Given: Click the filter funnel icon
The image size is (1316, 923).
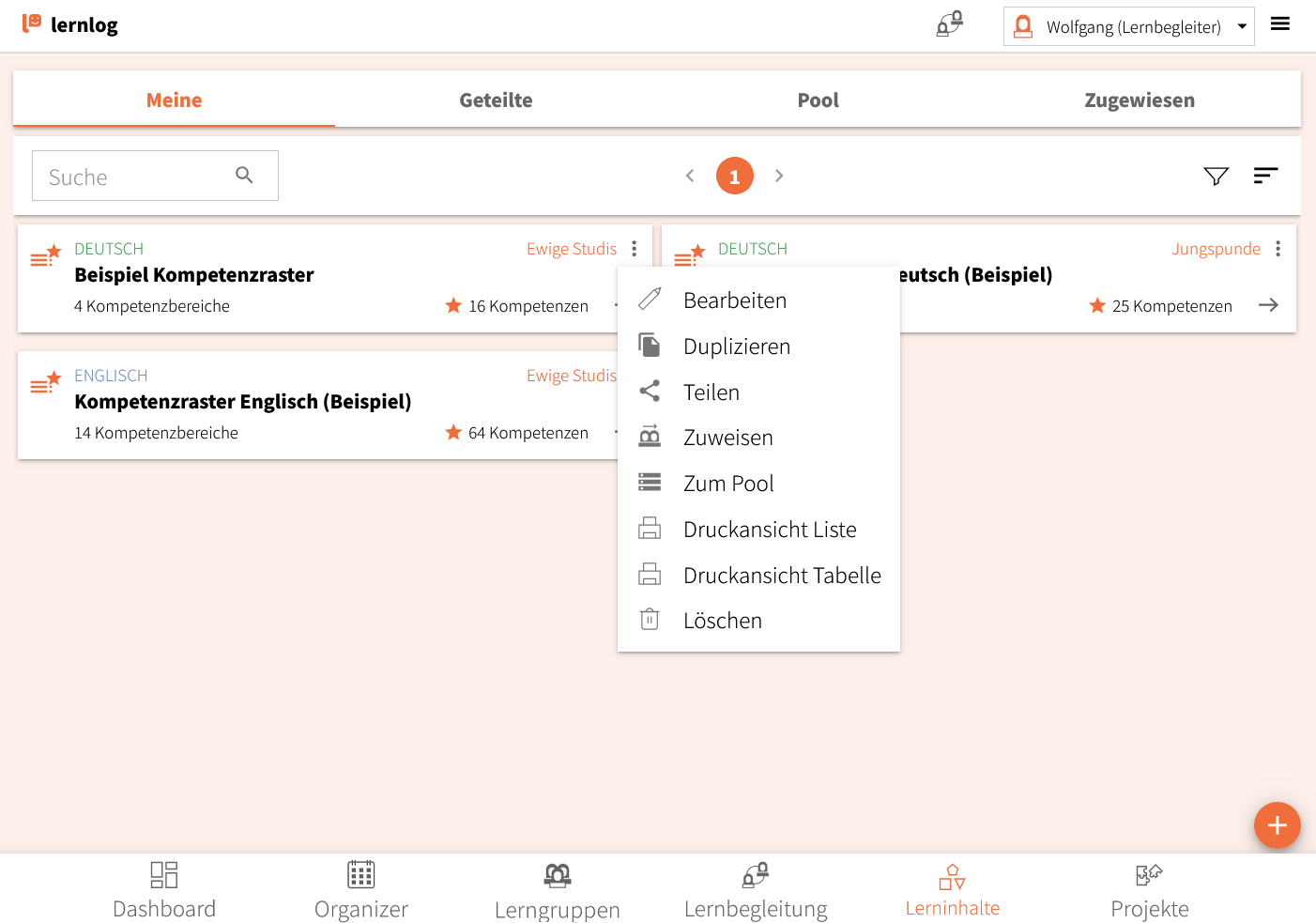Looking at the screenshot, I should click(x=1216, y=176).
